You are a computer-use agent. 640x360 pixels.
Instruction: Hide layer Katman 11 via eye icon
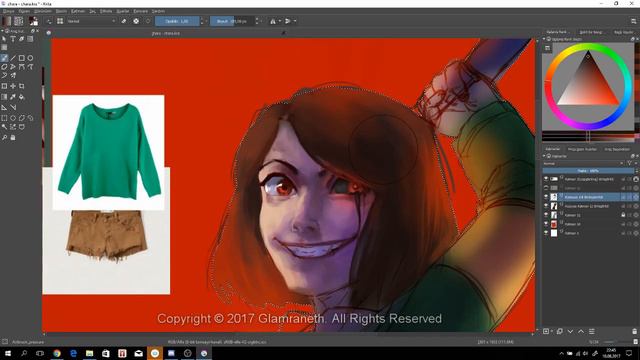pos(546,215)
